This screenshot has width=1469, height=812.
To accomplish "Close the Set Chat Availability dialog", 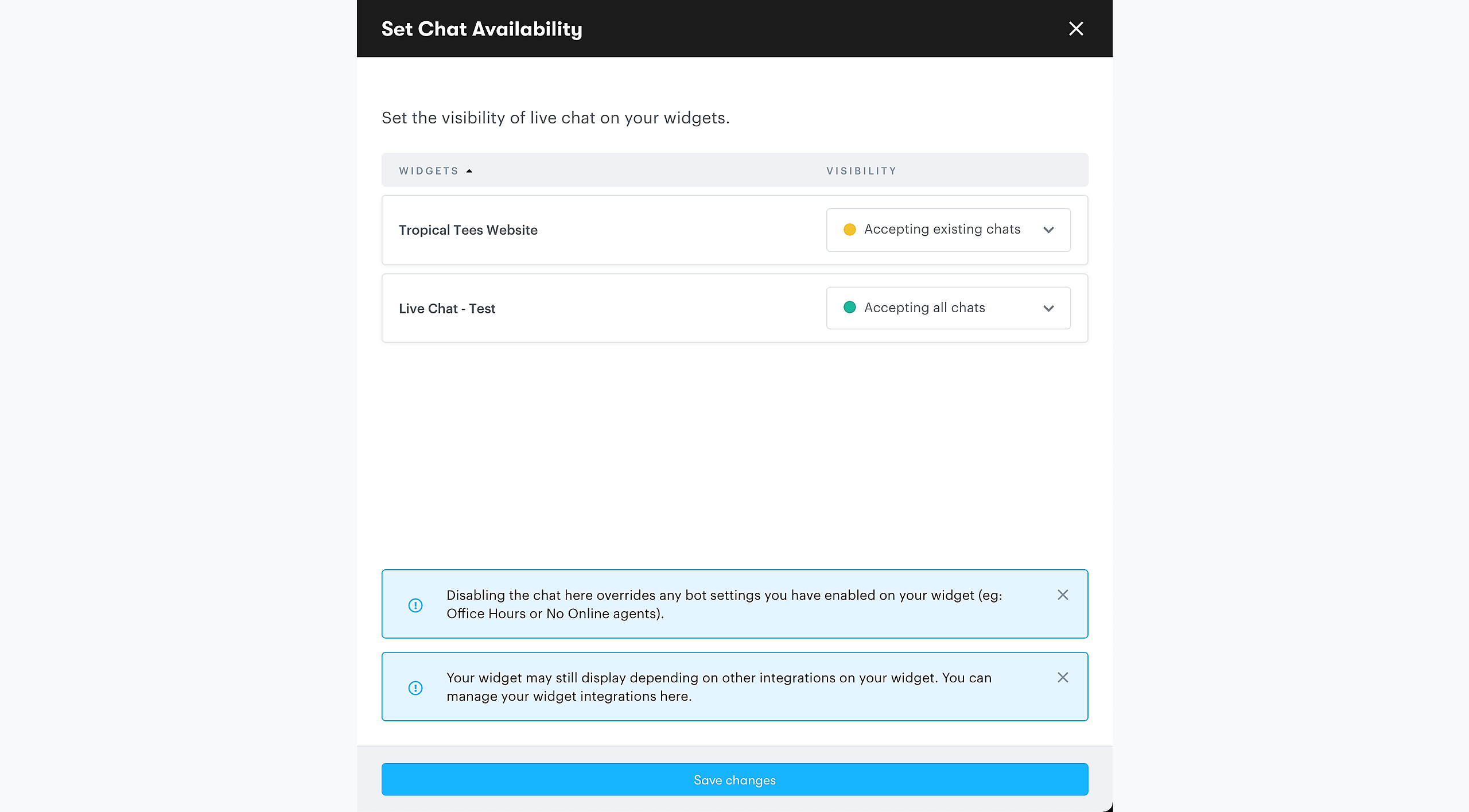I will tap(1075, 29).
